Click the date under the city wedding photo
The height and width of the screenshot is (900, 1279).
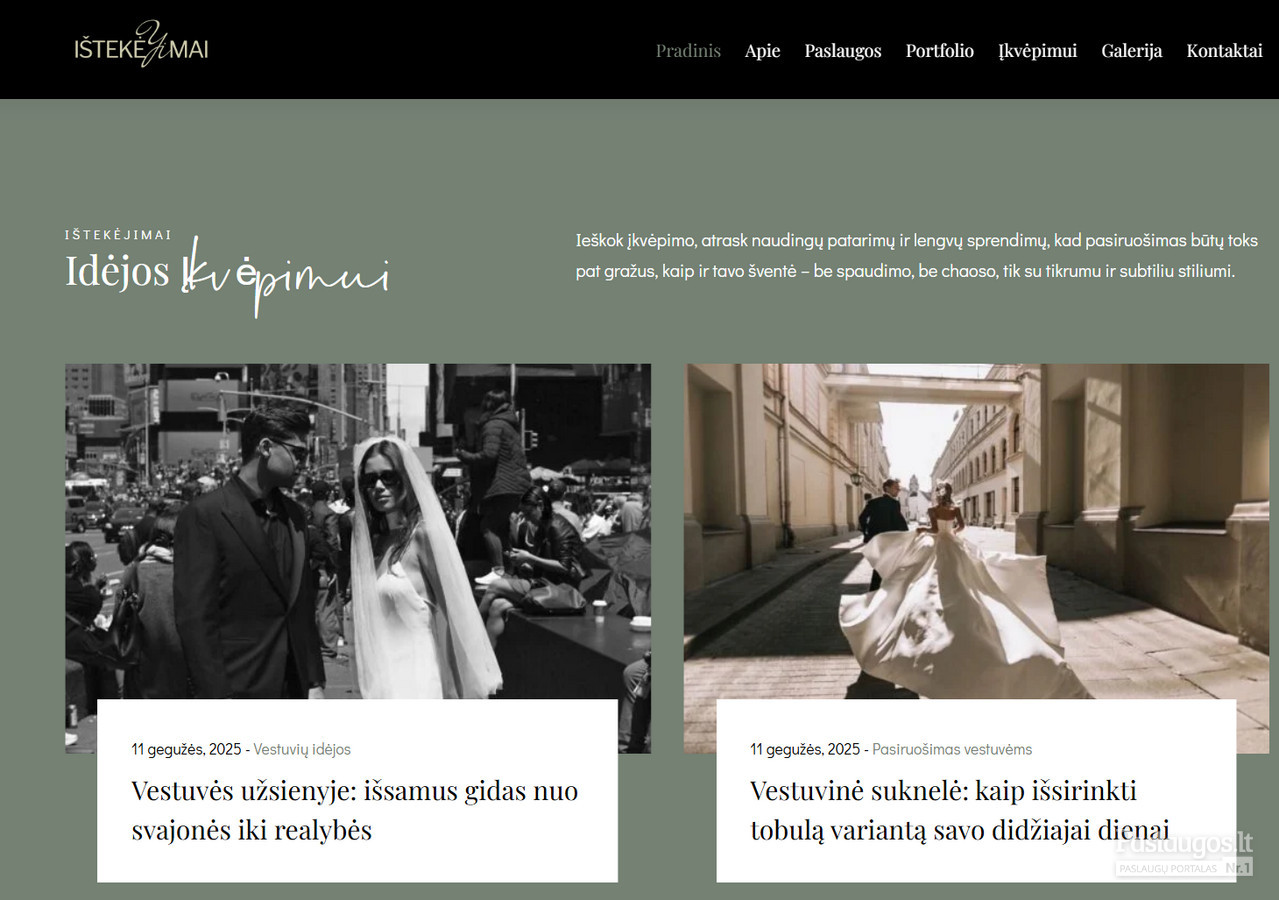(x=186, y=749)
